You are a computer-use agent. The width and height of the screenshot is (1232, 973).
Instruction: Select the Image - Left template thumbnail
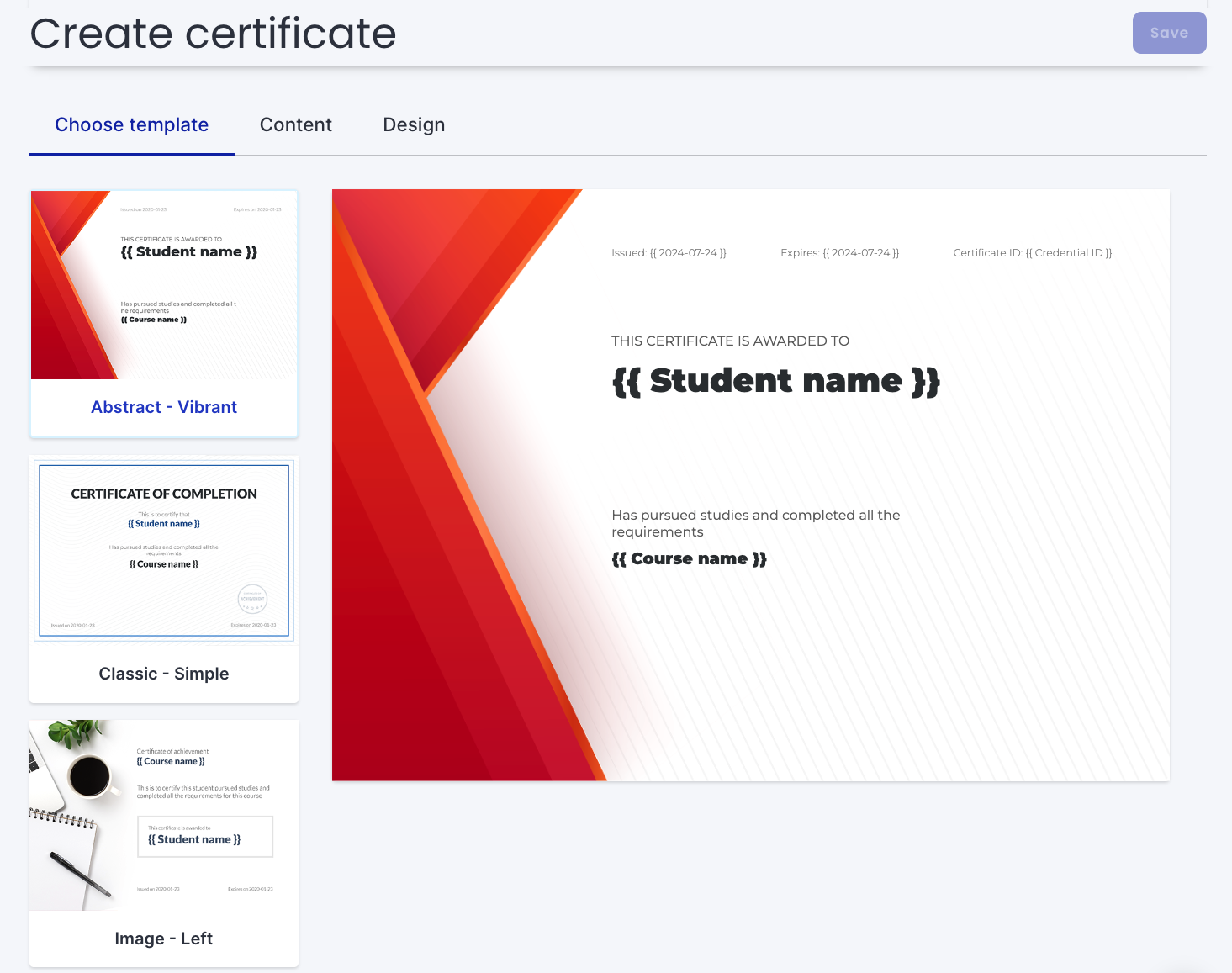click(164, 815)
